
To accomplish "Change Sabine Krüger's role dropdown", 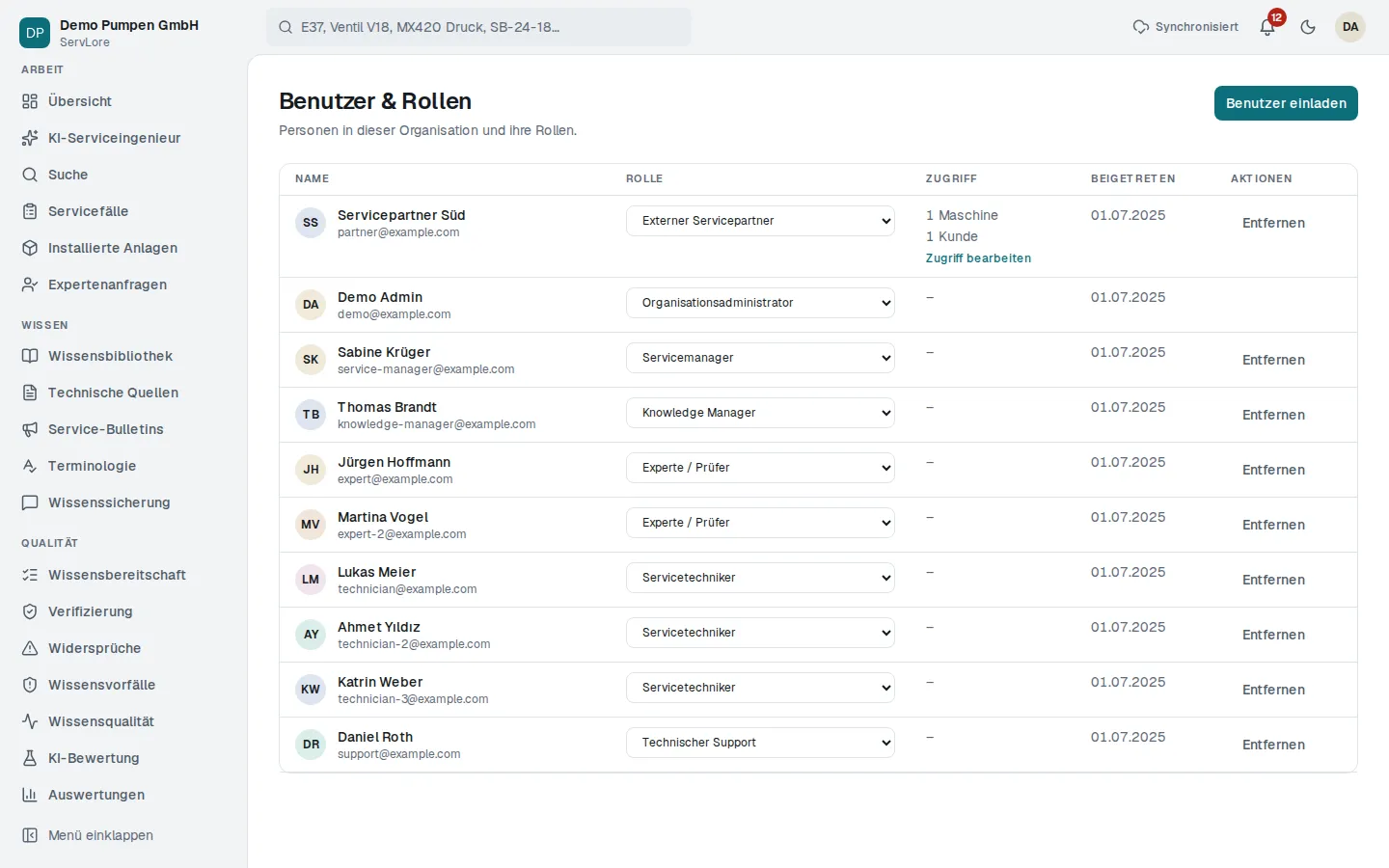I will 760,358.
